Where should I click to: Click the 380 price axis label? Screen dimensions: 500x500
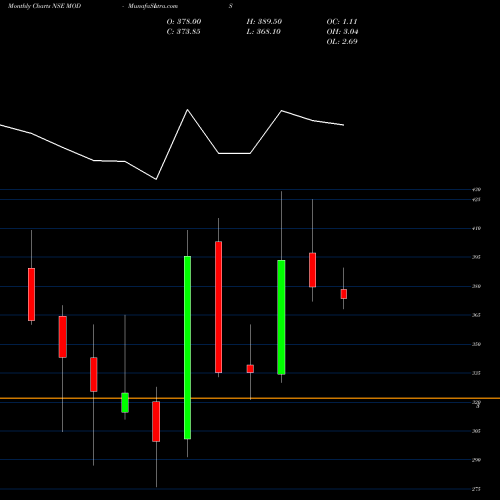[x=476, y=286]
